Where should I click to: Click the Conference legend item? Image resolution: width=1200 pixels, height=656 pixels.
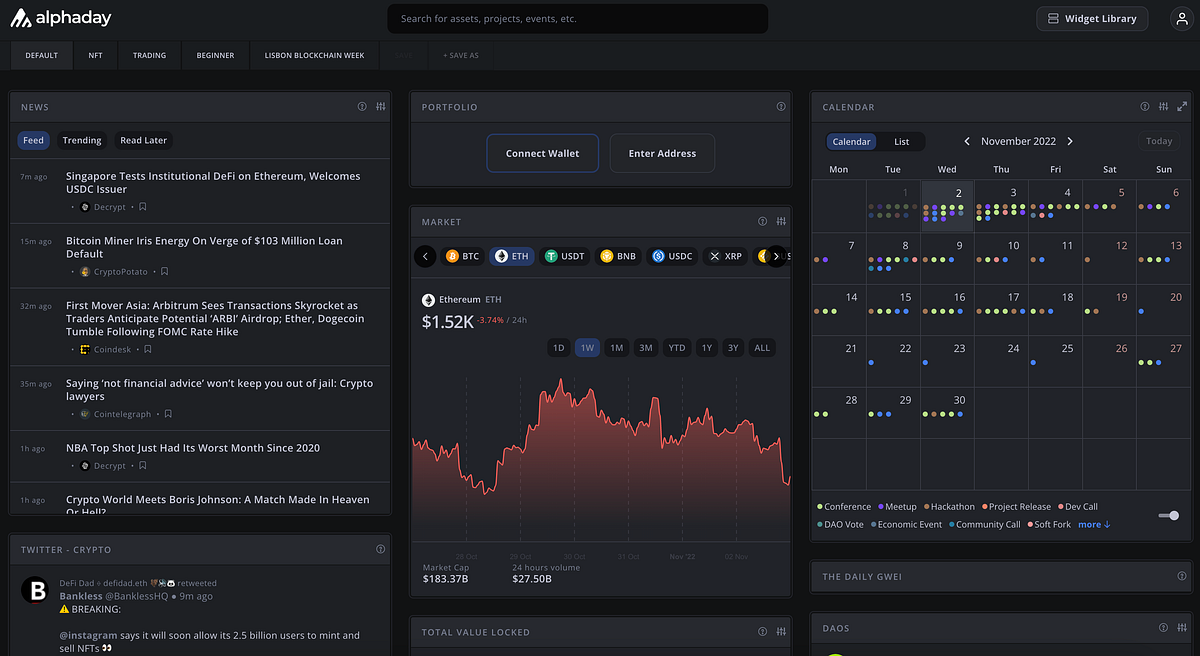845,507
